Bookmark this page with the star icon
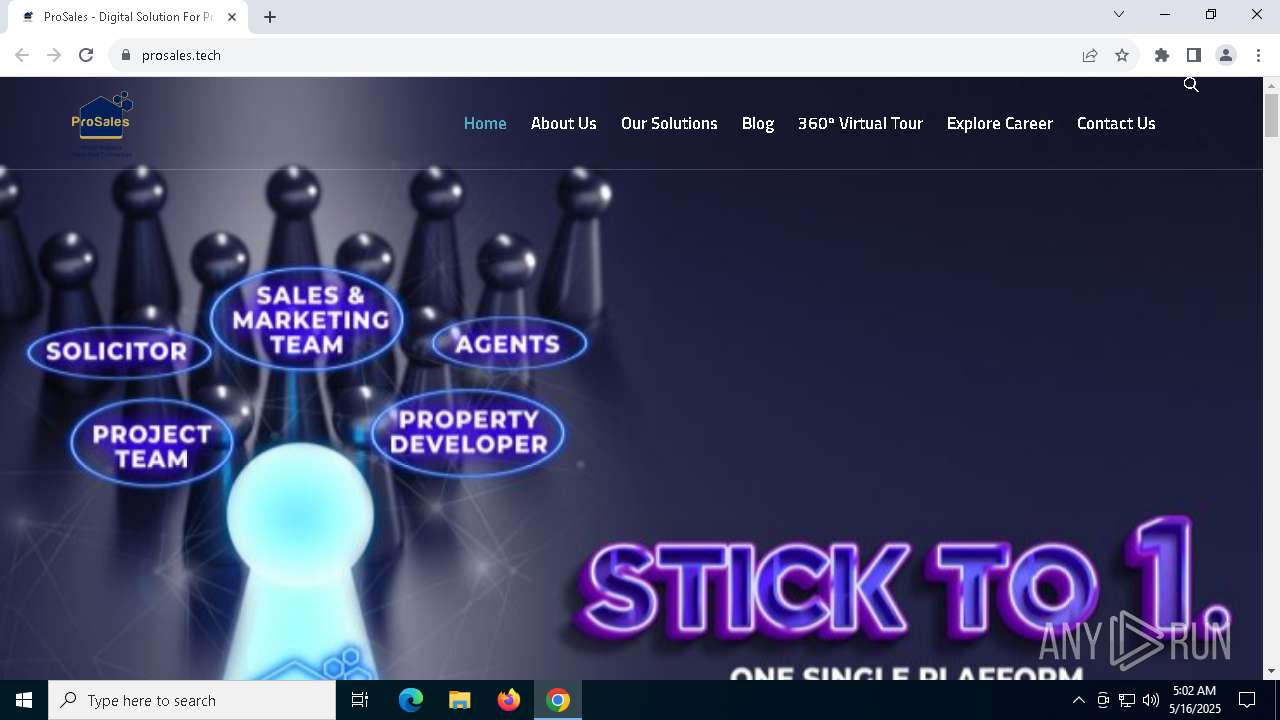 click(x=1122, y=55)
